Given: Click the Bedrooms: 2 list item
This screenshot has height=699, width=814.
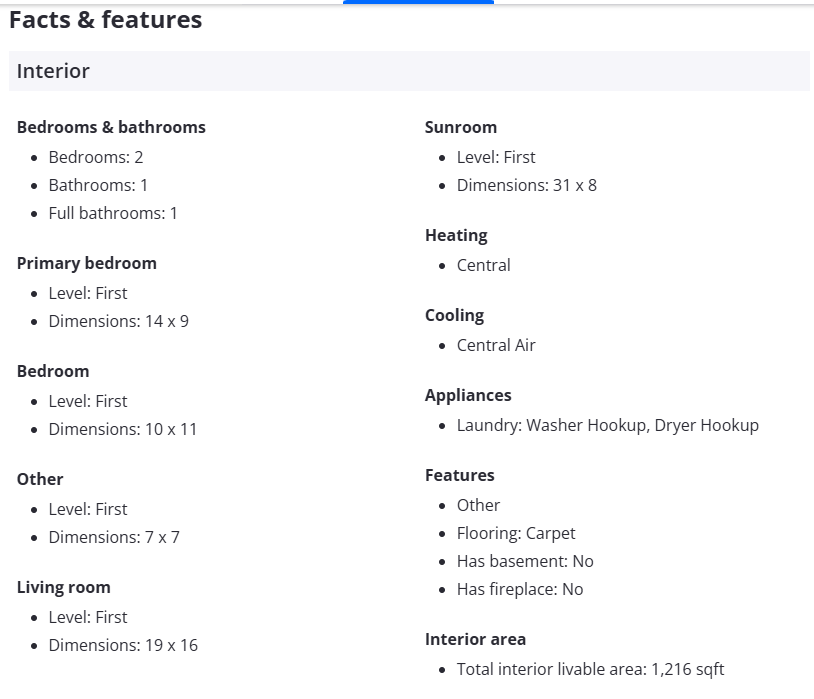Looking at the screenshot, I should pos(96,157).
